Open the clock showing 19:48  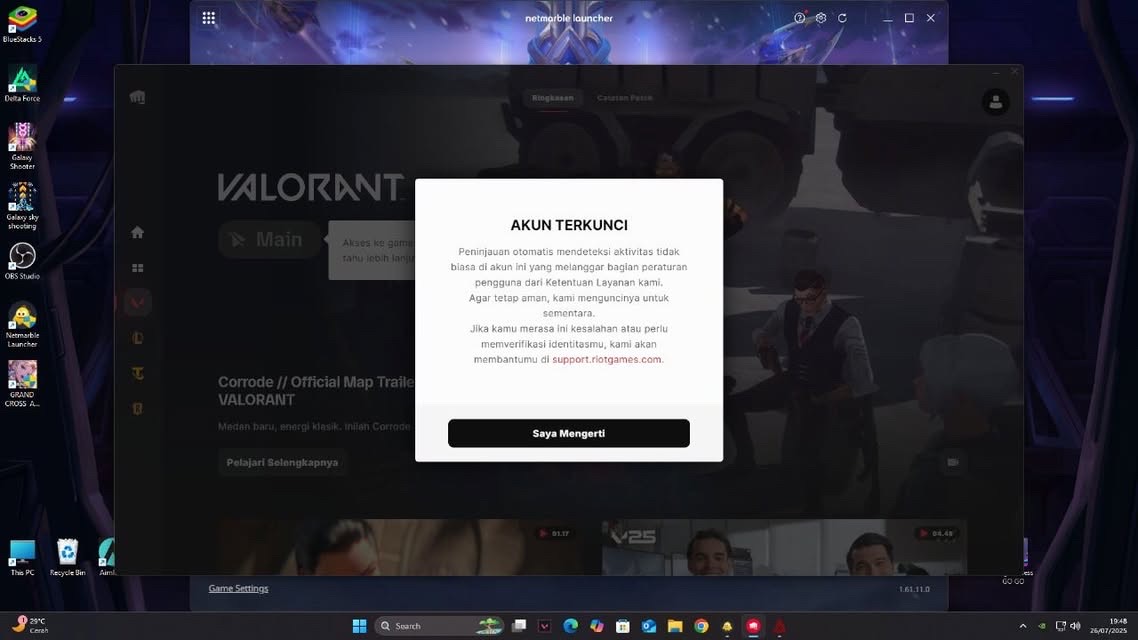point(1108,626)
